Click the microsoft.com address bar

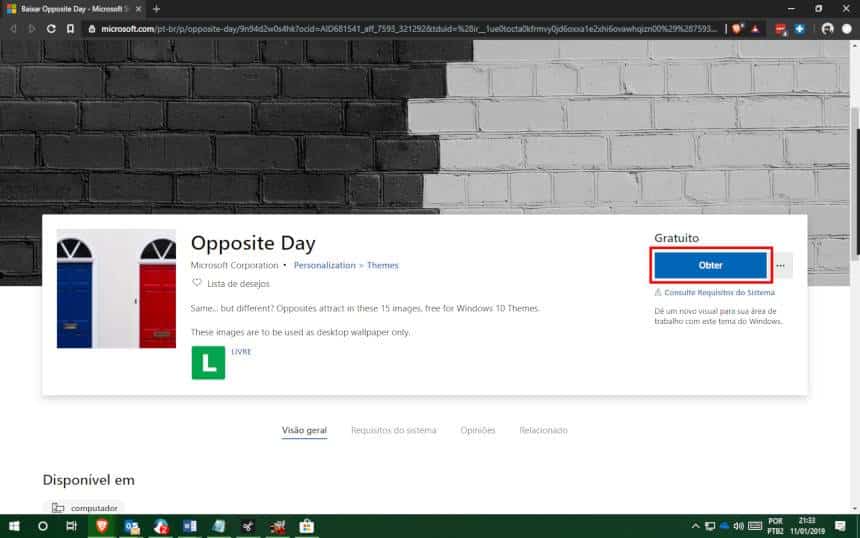click(403, 29)
